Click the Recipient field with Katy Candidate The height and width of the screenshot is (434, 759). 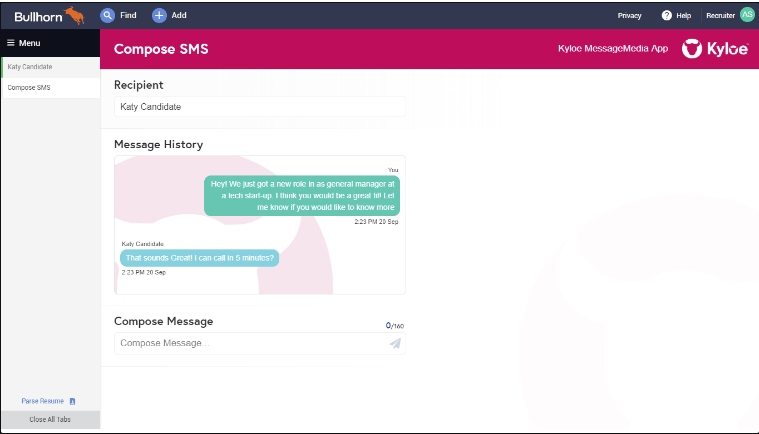pyautogui.click(x=259, y=106)
